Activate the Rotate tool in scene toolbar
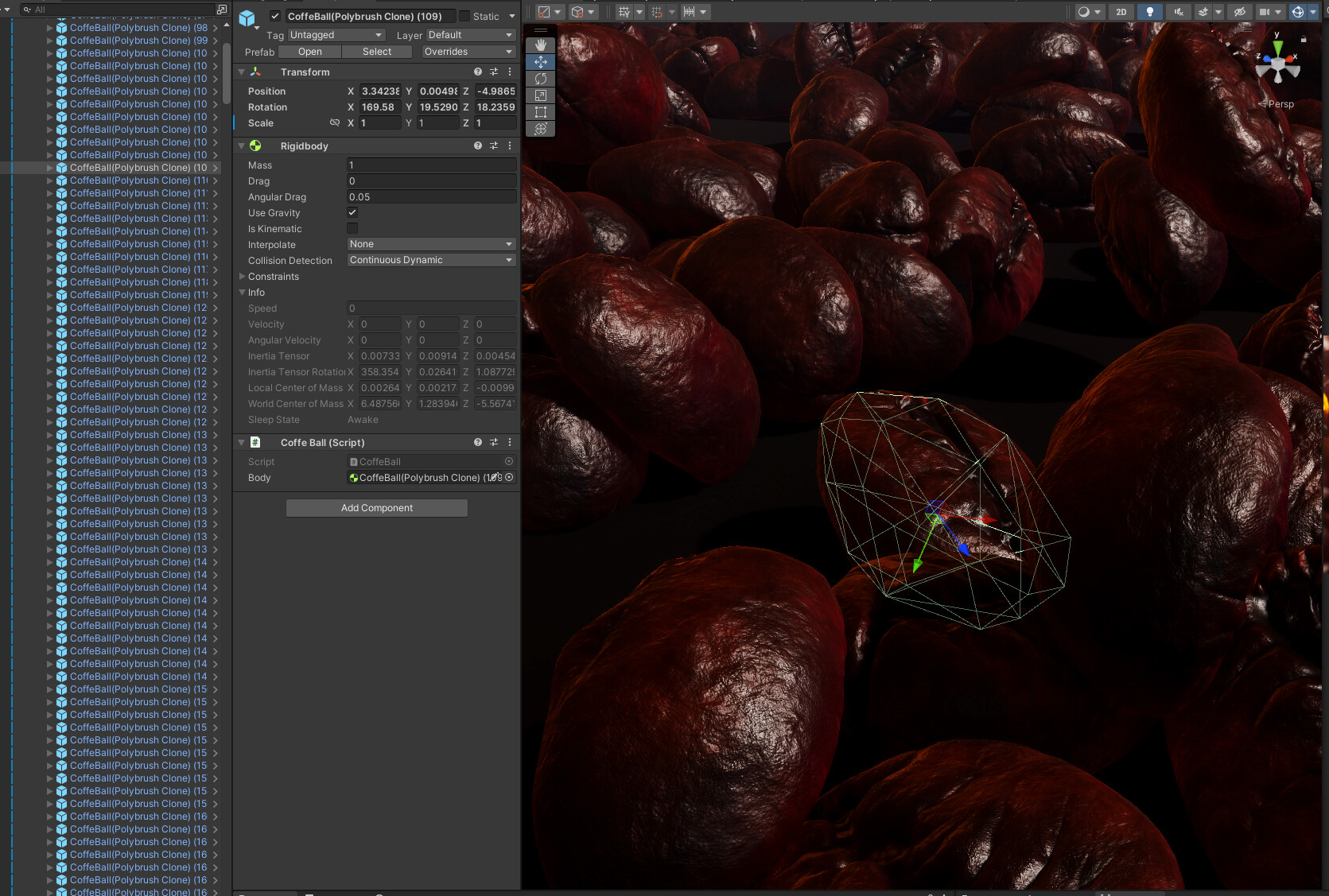The height and width of the screenshot is (896, 1329). point(541,79)
